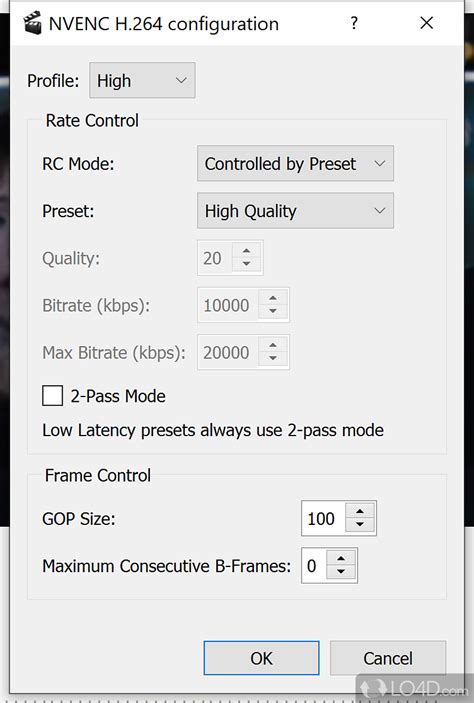Confirm settings with the OK button
Viewport: 474px width, 703px height.
261,658
